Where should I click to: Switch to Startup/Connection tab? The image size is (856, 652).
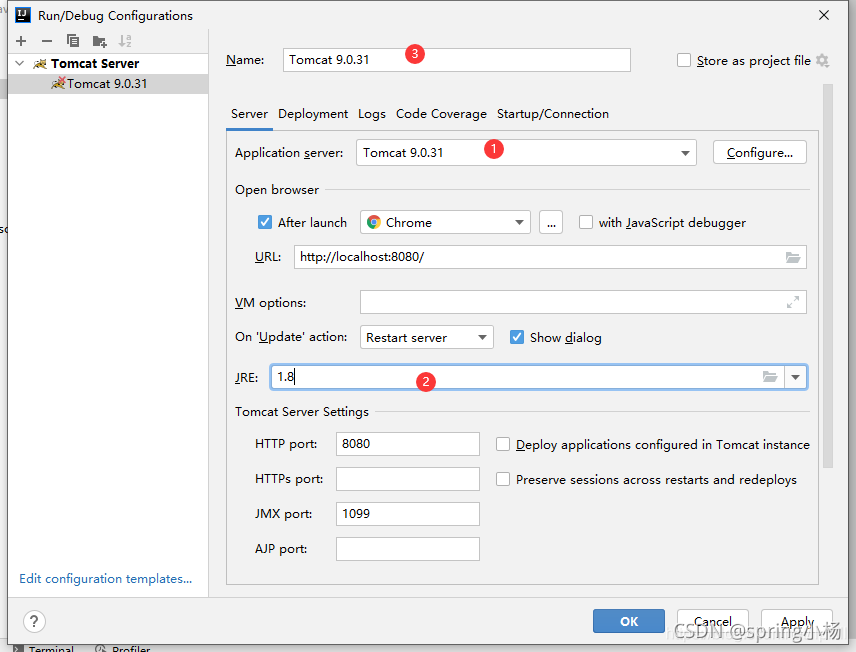click(x=552, y=114)
